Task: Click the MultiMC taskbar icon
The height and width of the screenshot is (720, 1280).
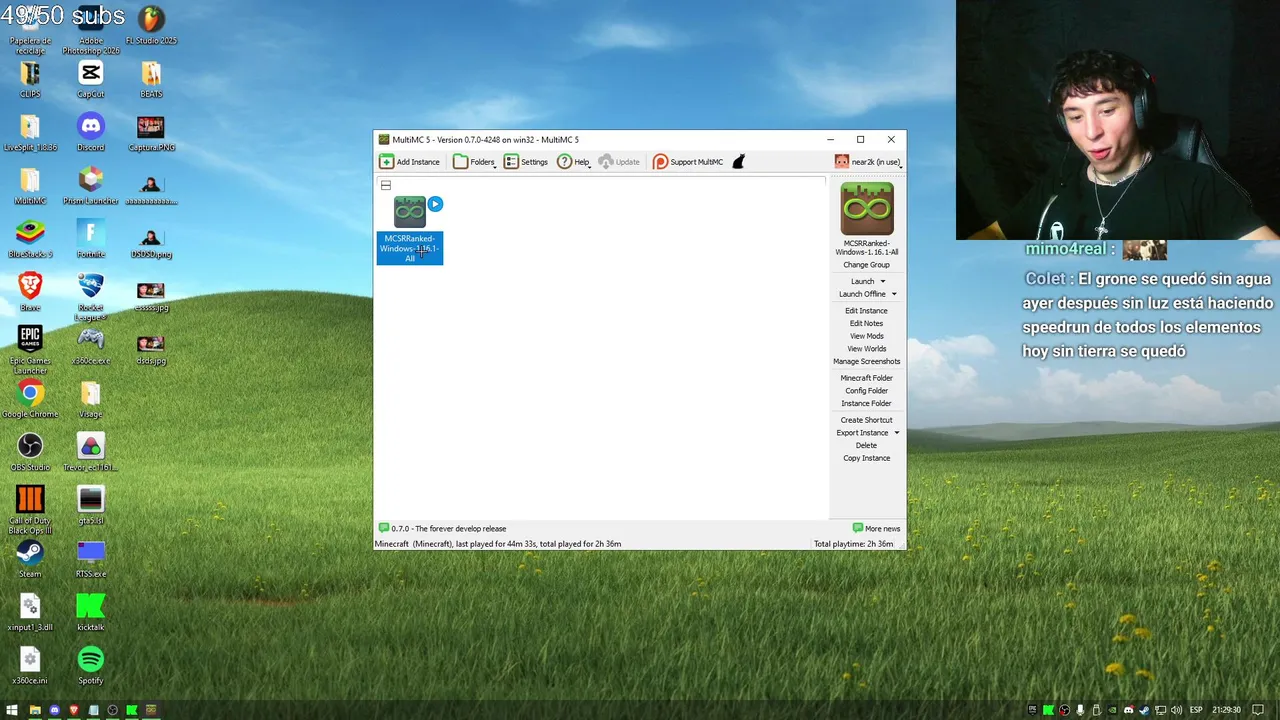Action: 151,710
